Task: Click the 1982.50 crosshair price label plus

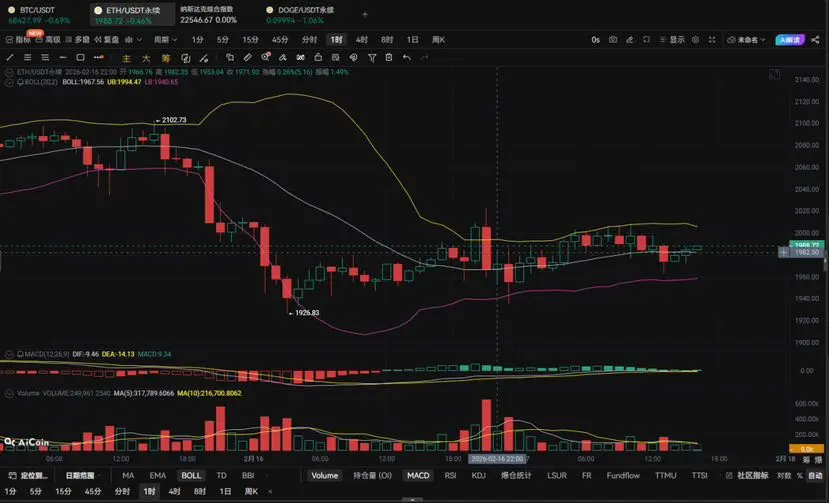Action: pyautogui.click(x=784, y=253)
